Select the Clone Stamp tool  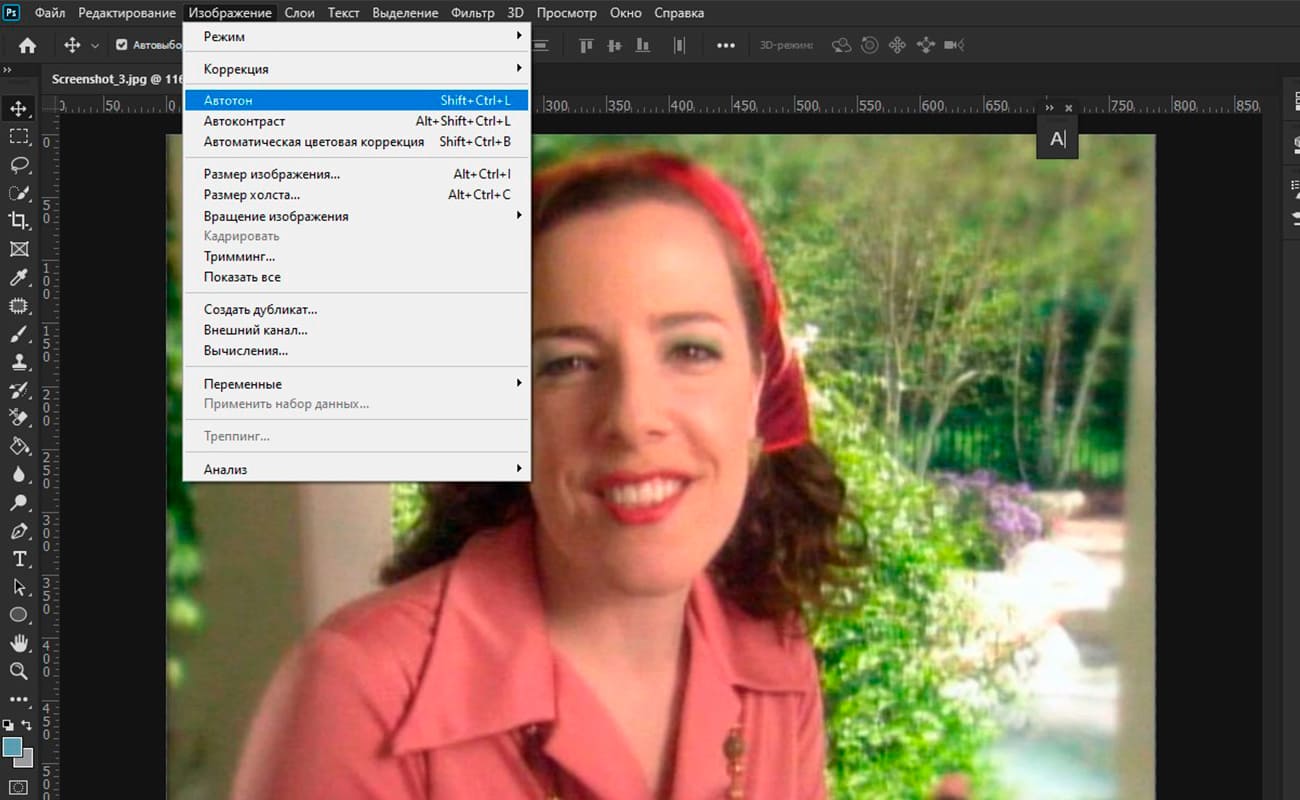(x=19, y=362)
